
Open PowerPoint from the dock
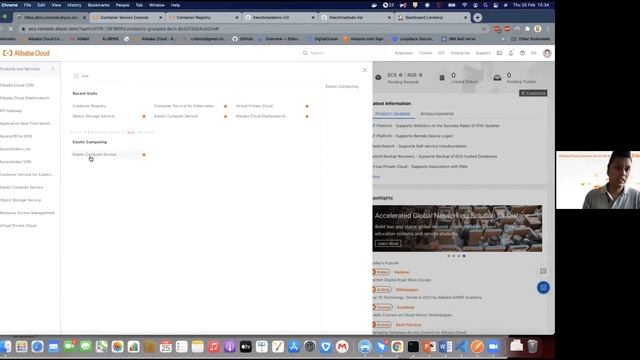pyautogui.click(x=429, y=347)
